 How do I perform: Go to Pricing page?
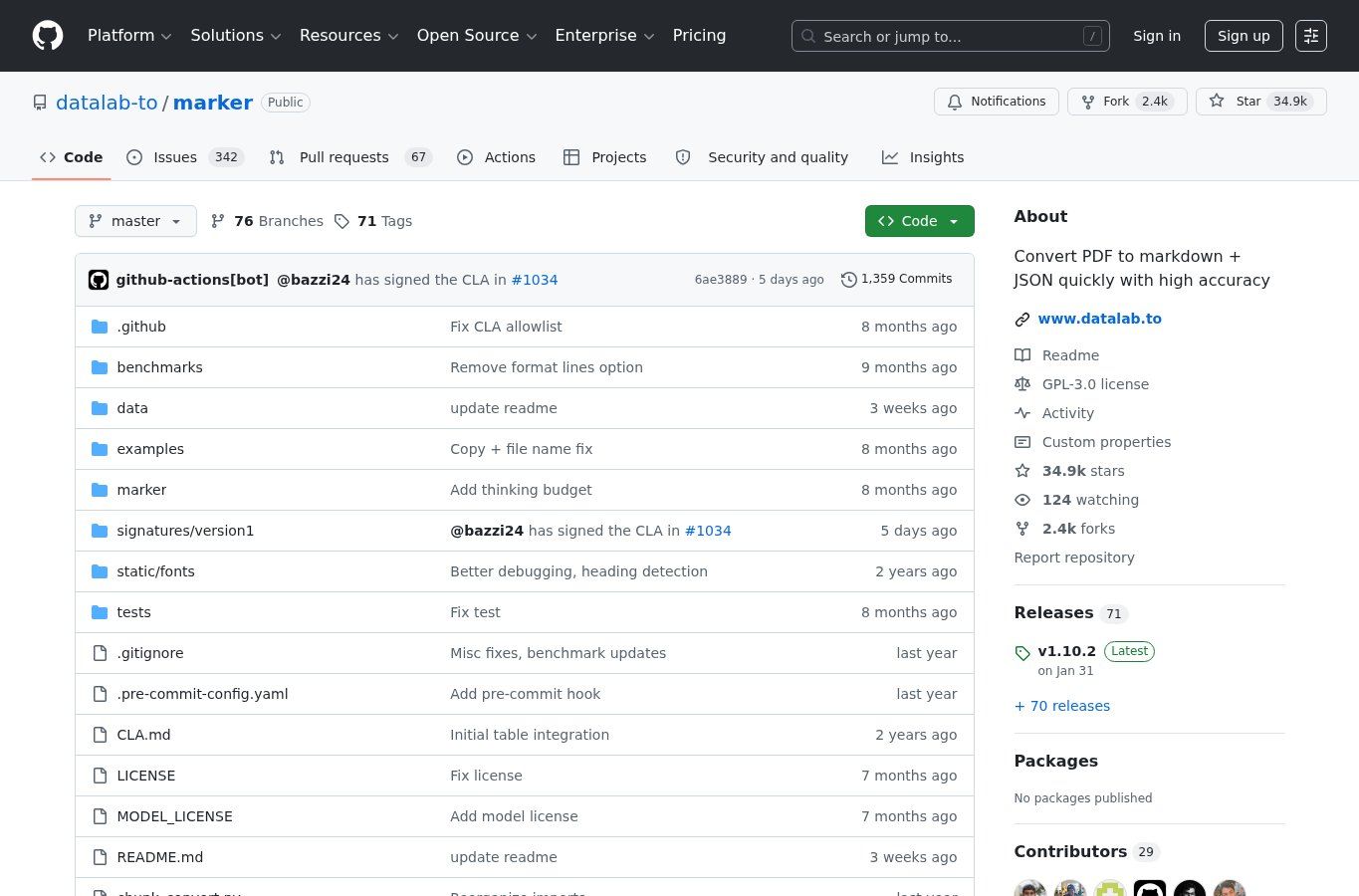(699, 36)
